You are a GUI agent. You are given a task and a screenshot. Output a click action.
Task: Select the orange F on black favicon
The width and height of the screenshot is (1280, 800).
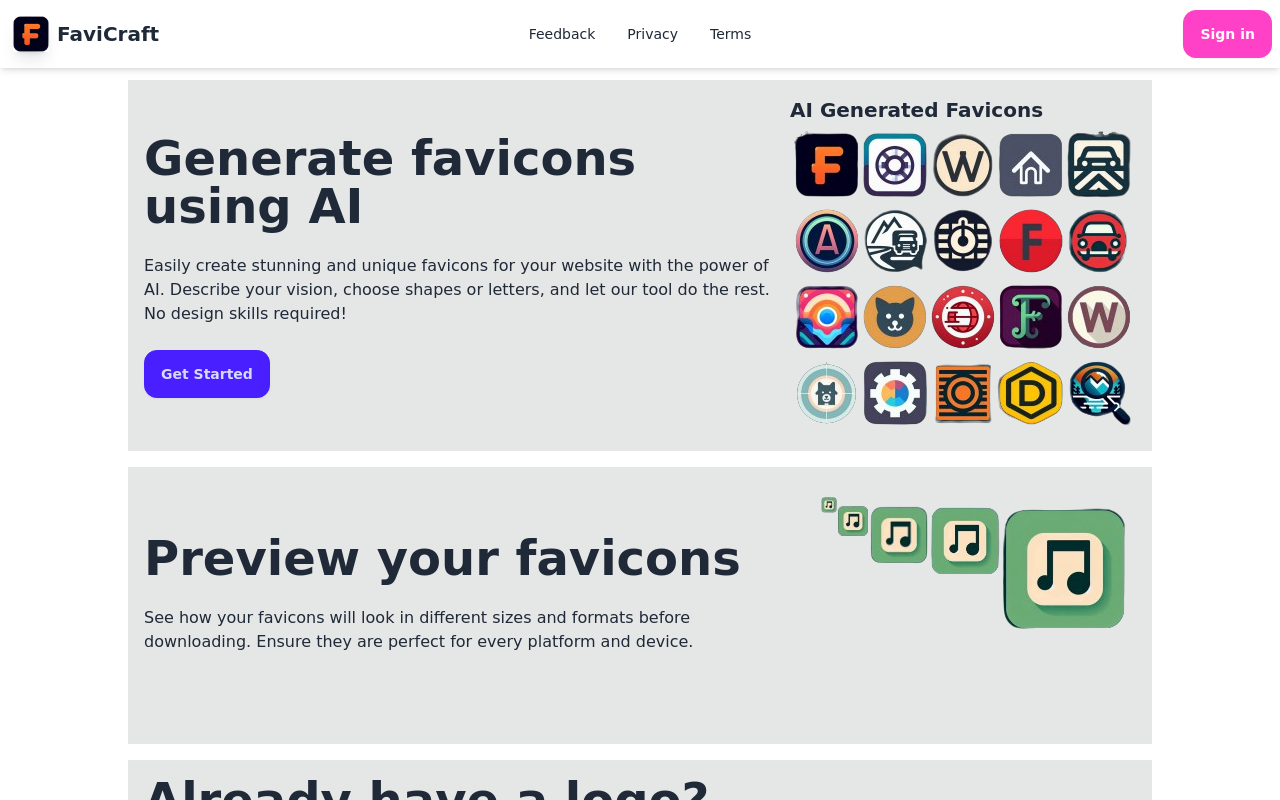pyautogui.click(x=827, y=165)
